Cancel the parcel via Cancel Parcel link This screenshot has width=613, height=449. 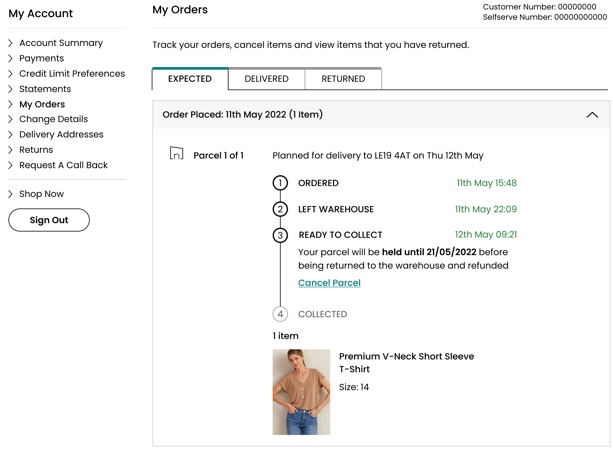pyautogui.click(x=329, y=283)
